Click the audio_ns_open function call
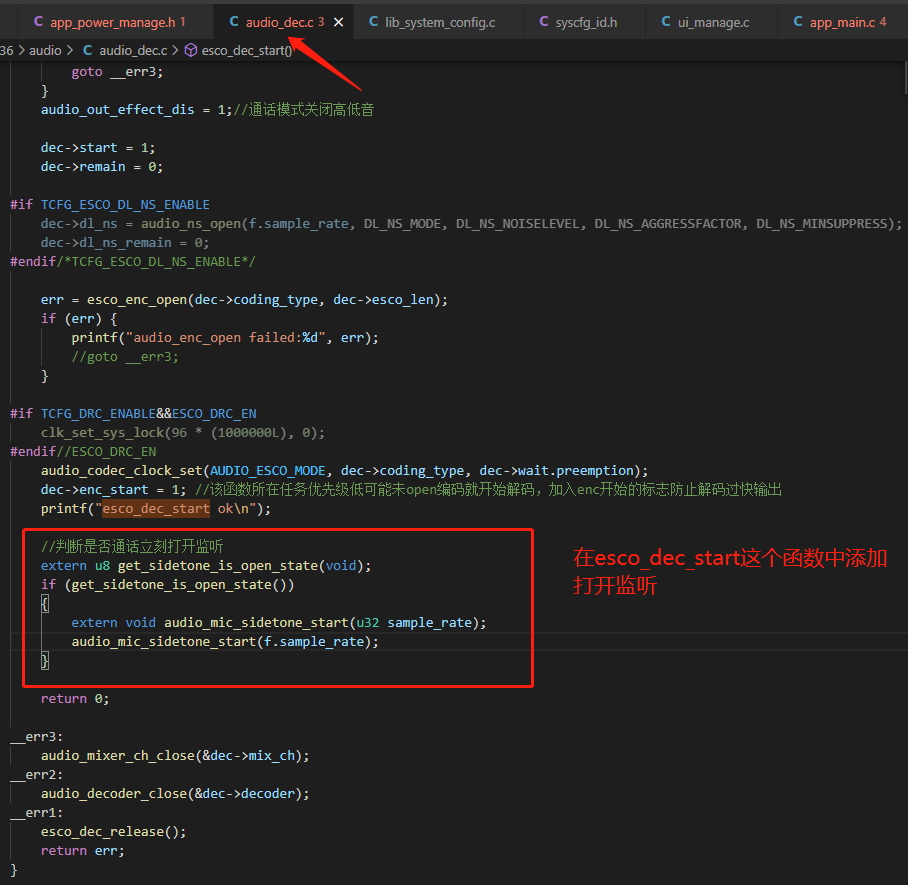Viewport: 908px width, 885px height. coord(191,224)
